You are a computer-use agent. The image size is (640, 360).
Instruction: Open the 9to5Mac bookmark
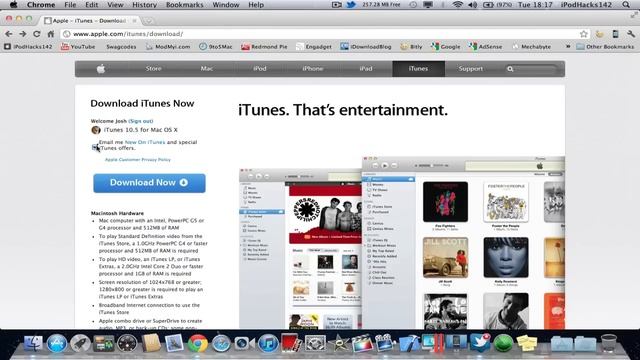[216, 47]
